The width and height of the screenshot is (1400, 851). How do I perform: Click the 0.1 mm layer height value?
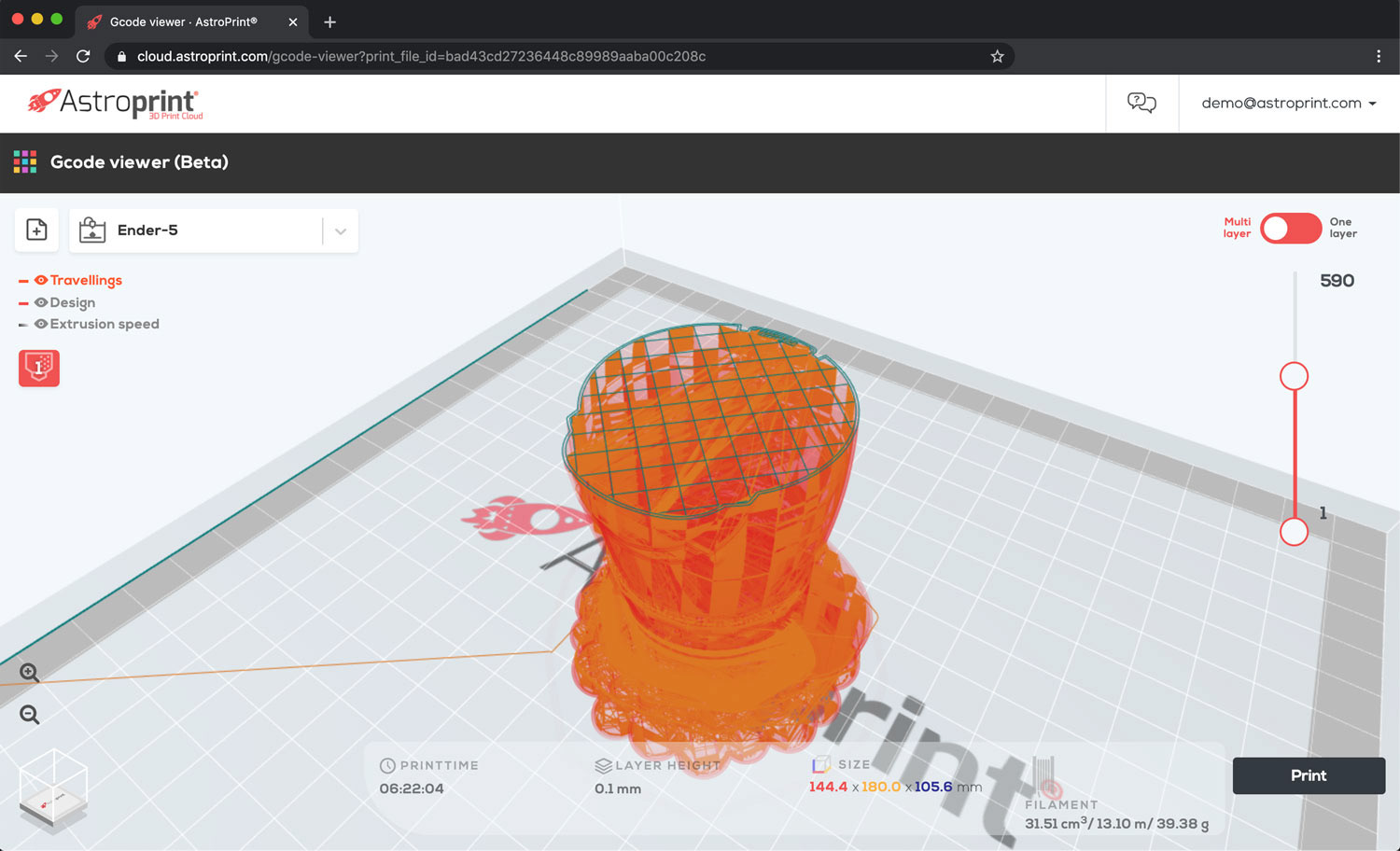tap(618, 788)
